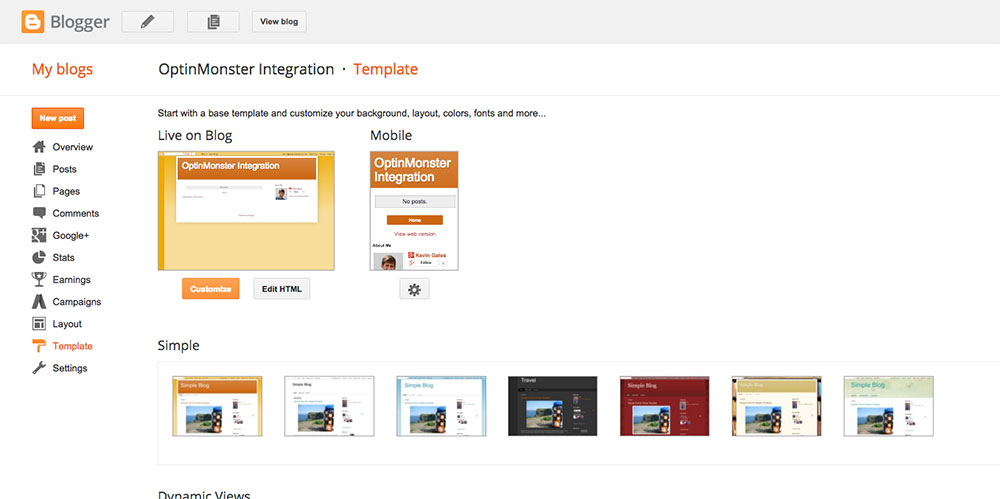Click the Live on Blog preview thumbnail
Viewport: 1000px width, 499px height.
tap(246, 211)
